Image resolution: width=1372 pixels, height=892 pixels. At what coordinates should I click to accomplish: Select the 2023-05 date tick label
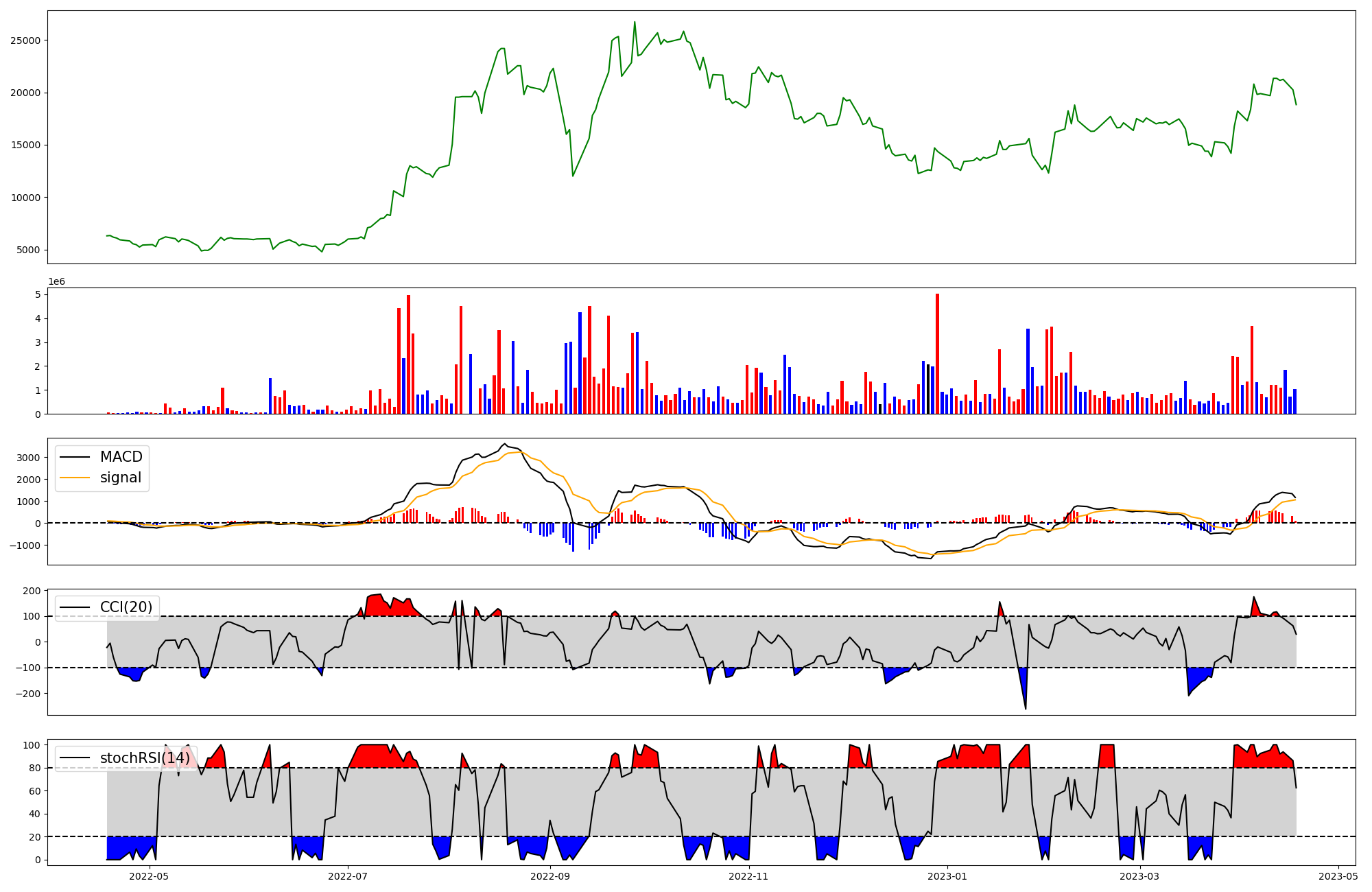point(1338,876)
